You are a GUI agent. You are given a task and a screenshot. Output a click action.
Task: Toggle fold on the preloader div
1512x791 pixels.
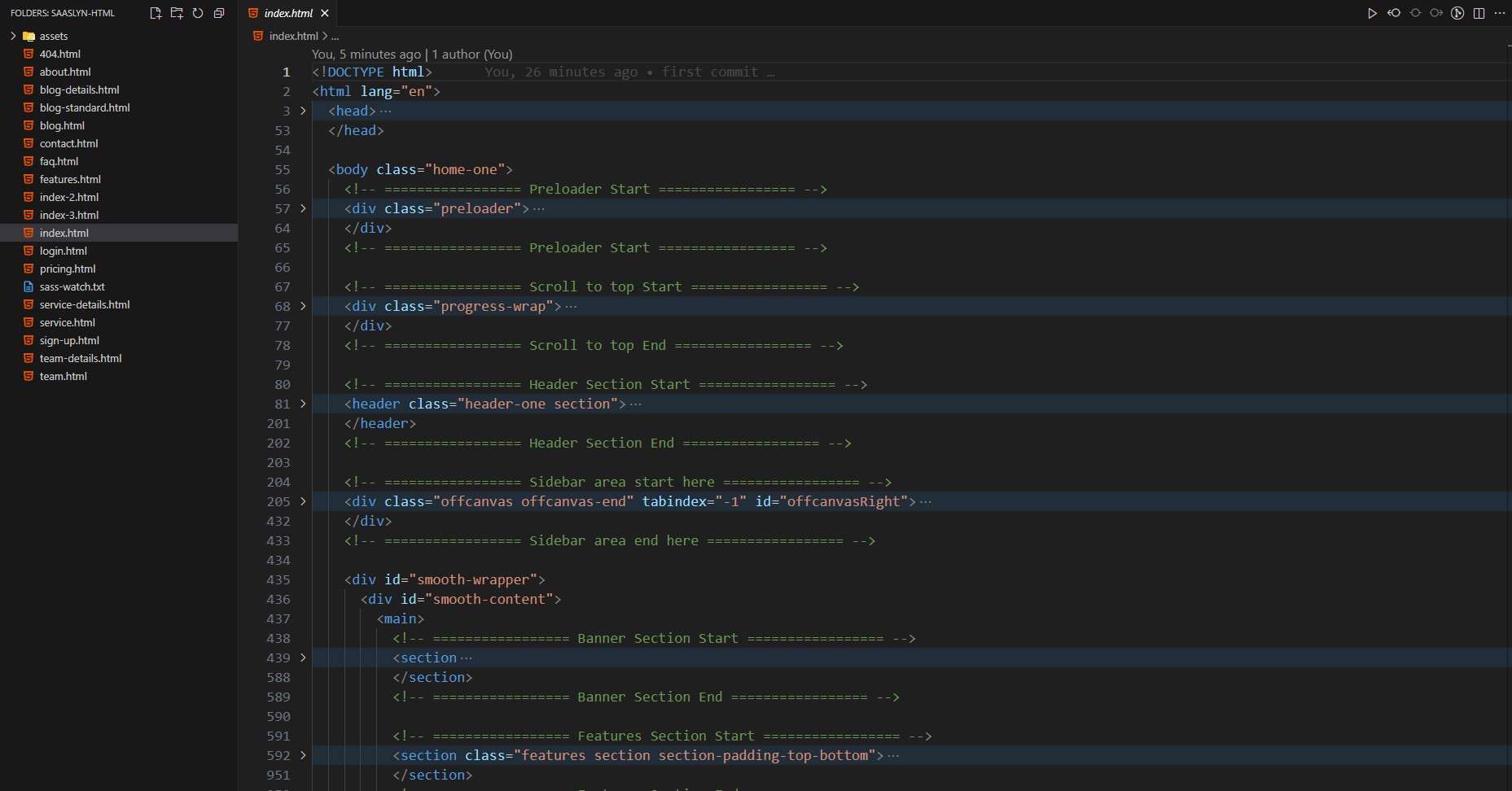click(x=303, y=208)
